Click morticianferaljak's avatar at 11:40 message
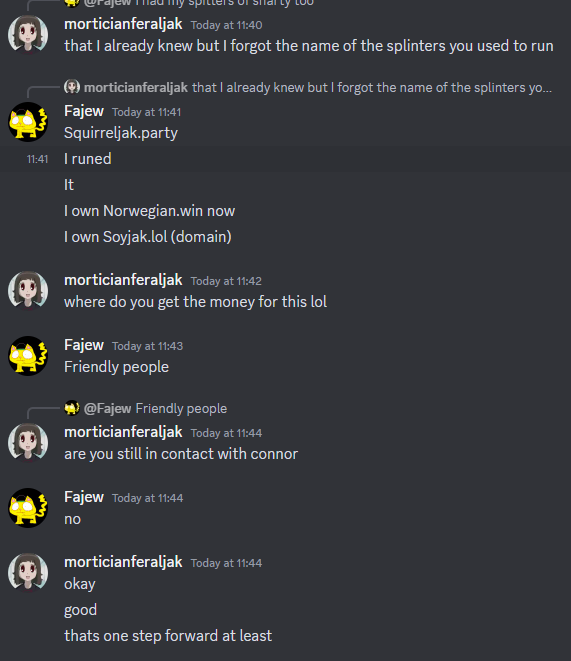 coord(28,34)
